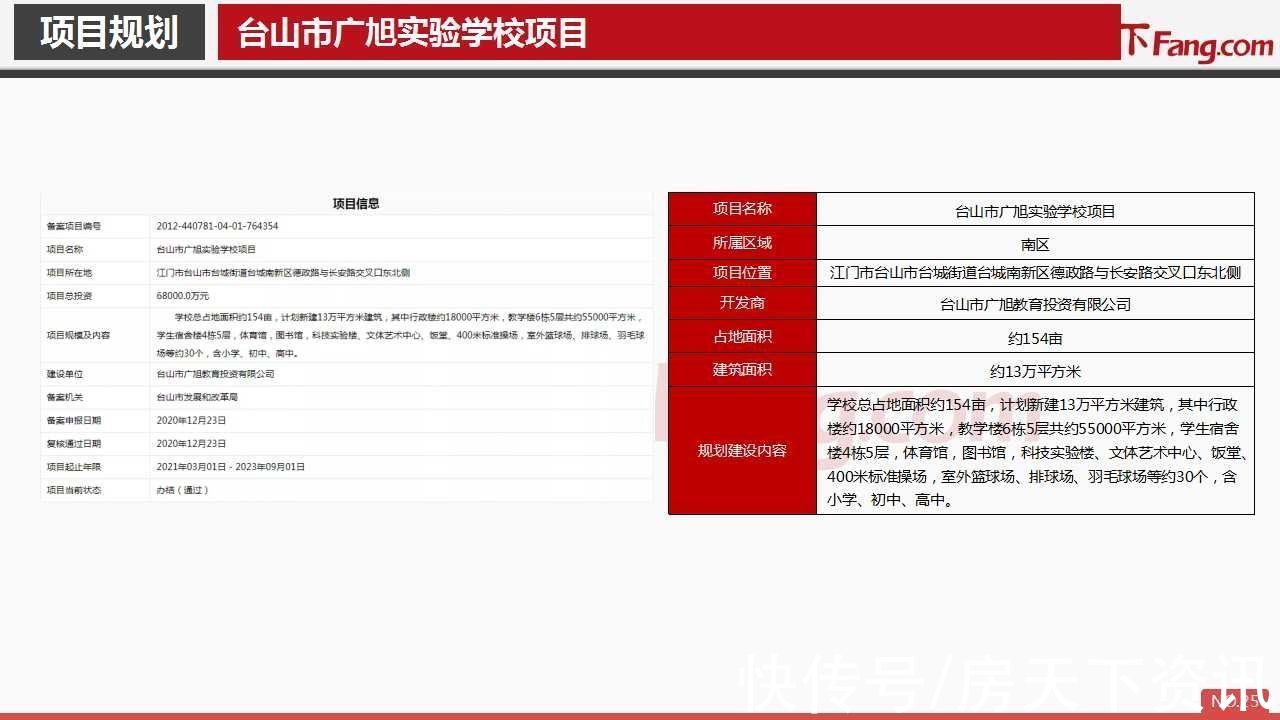The height and width of the screenshot is (720, 1280).
Task: Click the 约154亩 value cell
Action: click(1035, 338)
